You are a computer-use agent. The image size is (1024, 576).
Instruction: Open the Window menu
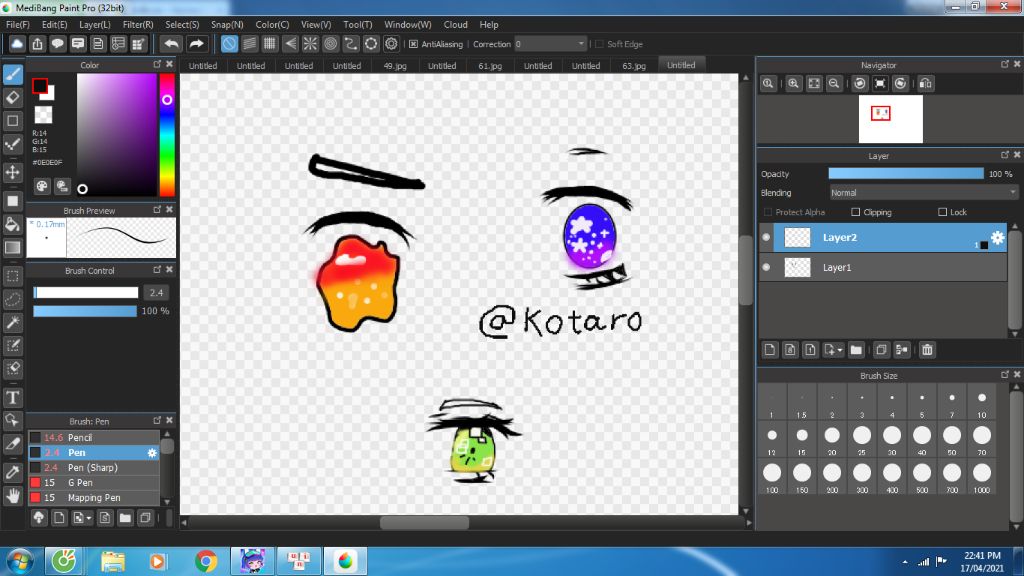(408, 25)
